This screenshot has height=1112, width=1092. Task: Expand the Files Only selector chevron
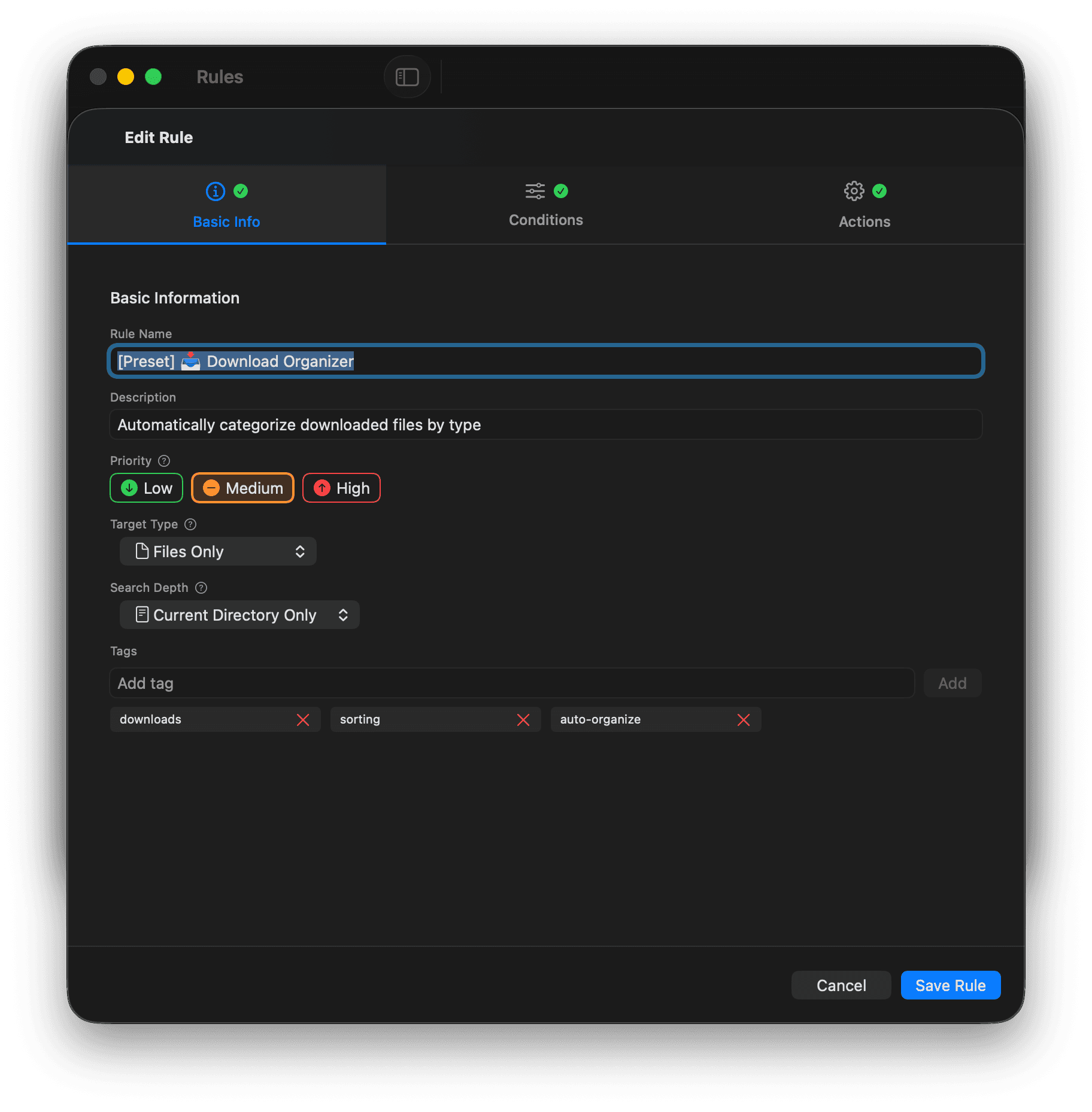tap(301, 551)
